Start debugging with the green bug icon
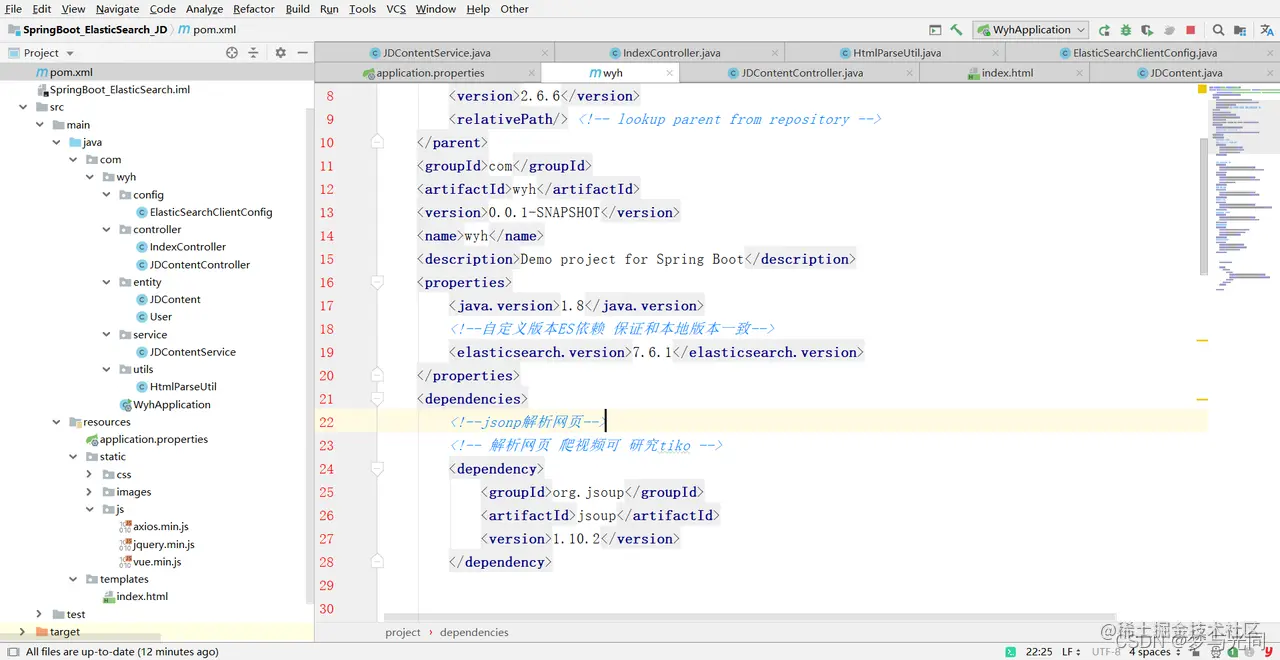Viewport: 1280px width, 660px height. 1126,30
